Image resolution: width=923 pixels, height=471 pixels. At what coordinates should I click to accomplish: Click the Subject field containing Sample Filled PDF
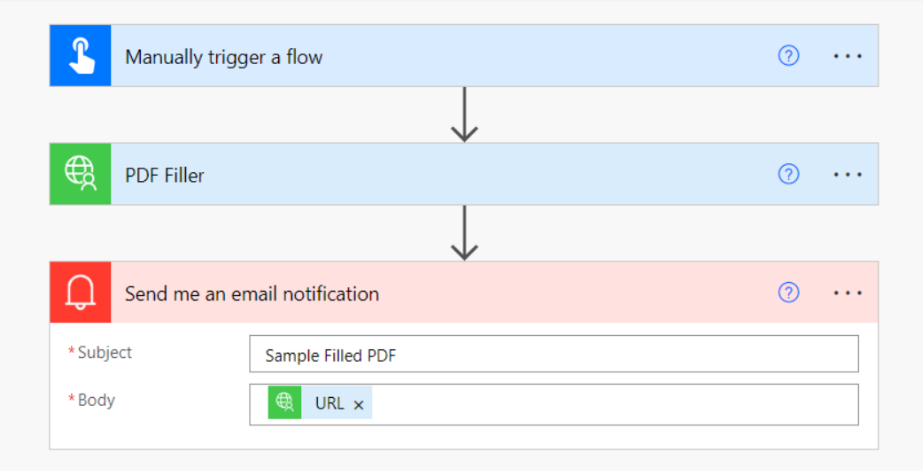(554, 354)
